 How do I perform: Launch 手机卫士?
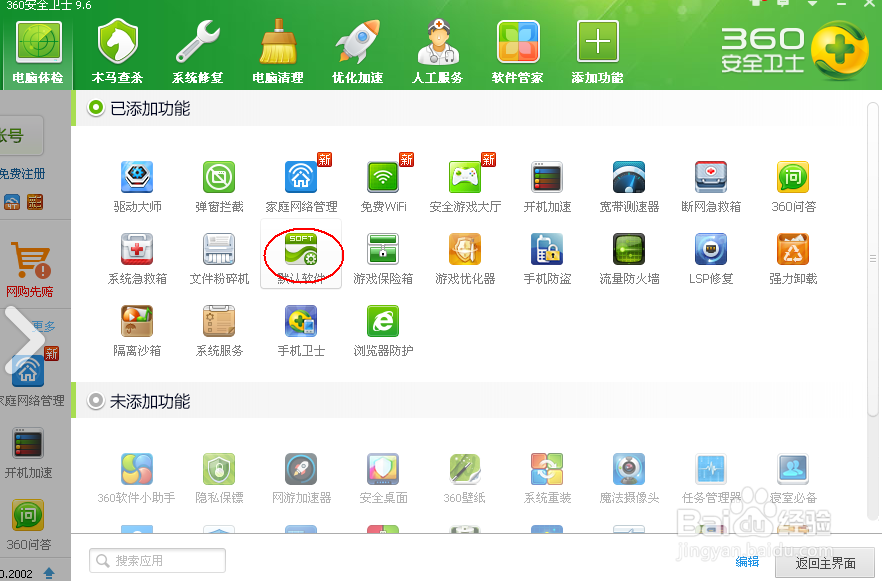pyautogui.click(x=301, y=331)
